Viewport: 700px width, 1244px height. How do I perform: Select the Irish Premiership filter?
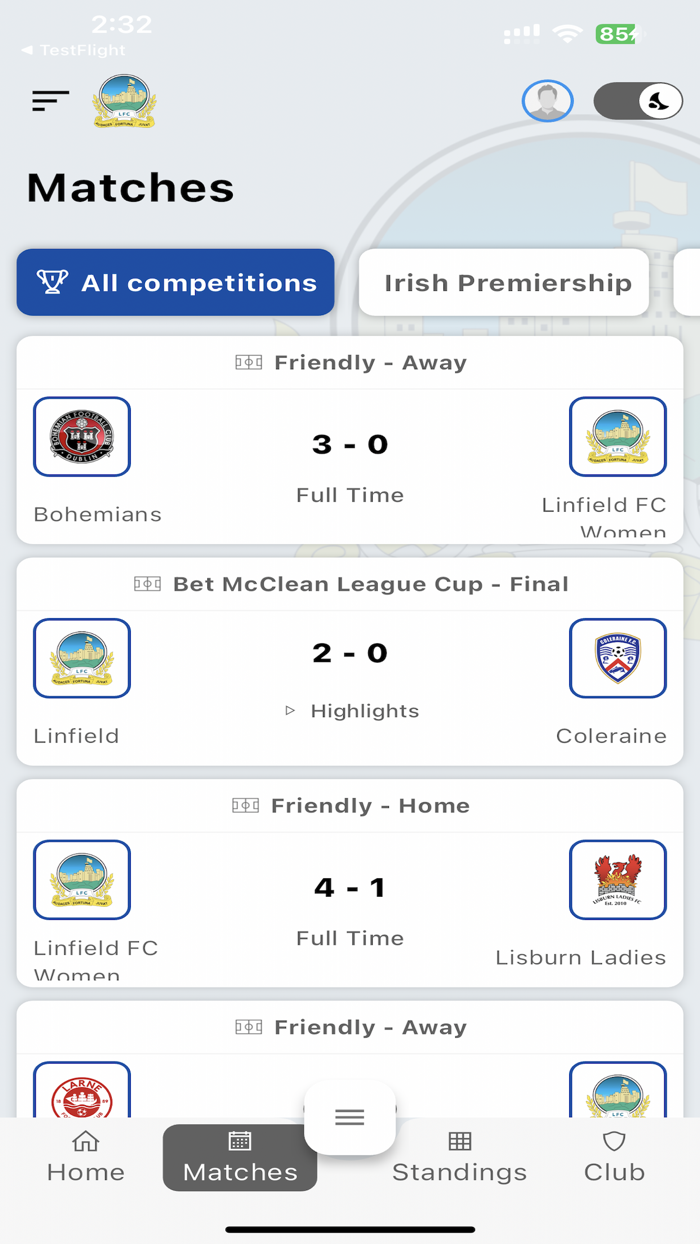click(503, 282)
